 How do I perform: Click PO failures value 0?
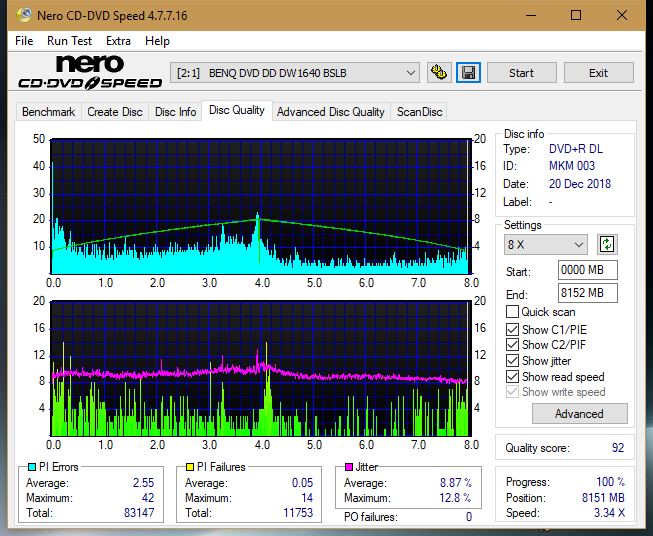click(x=469, y=517)
